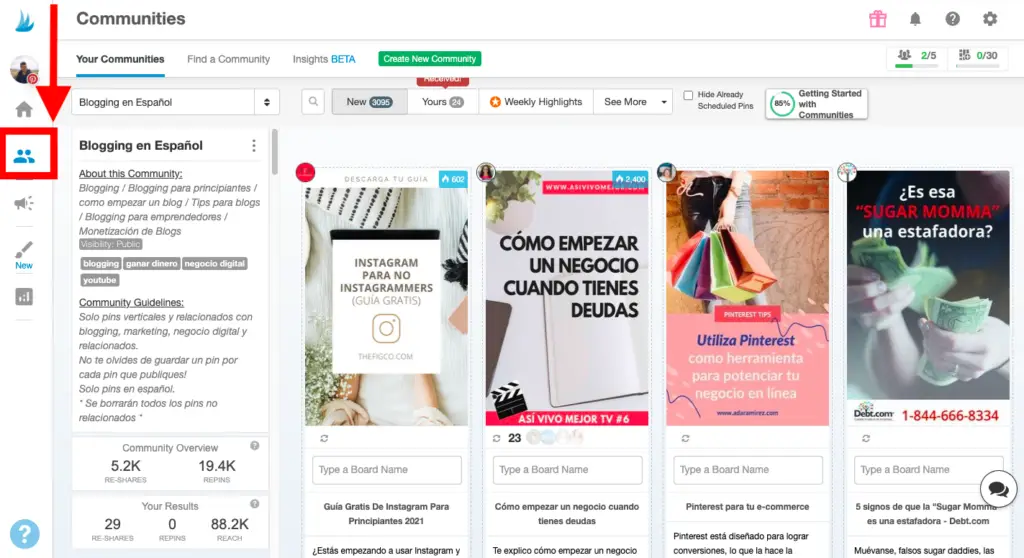Open the pink gift box icon

point(878,19)
